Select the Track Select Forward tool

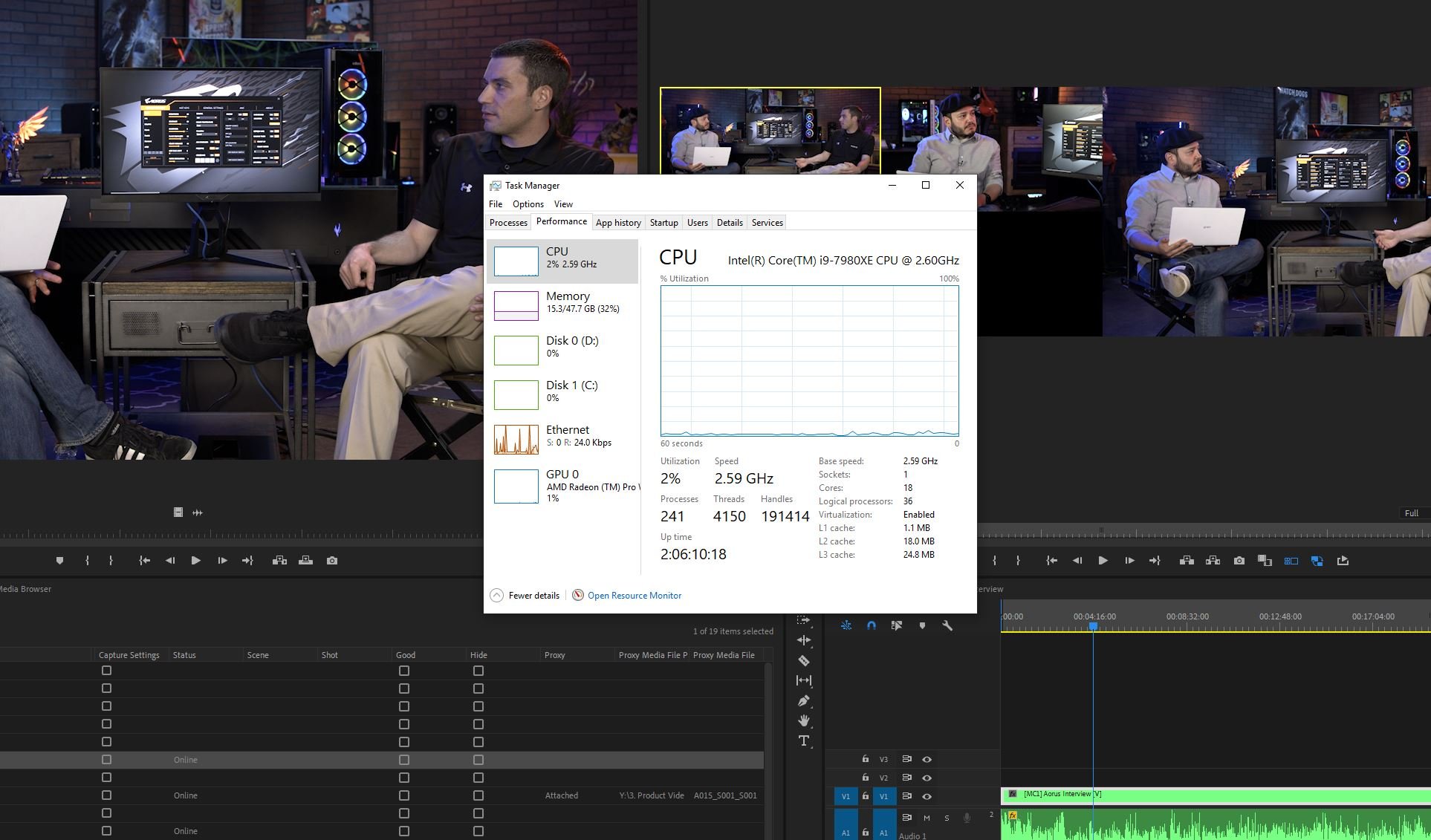point(804,619)
